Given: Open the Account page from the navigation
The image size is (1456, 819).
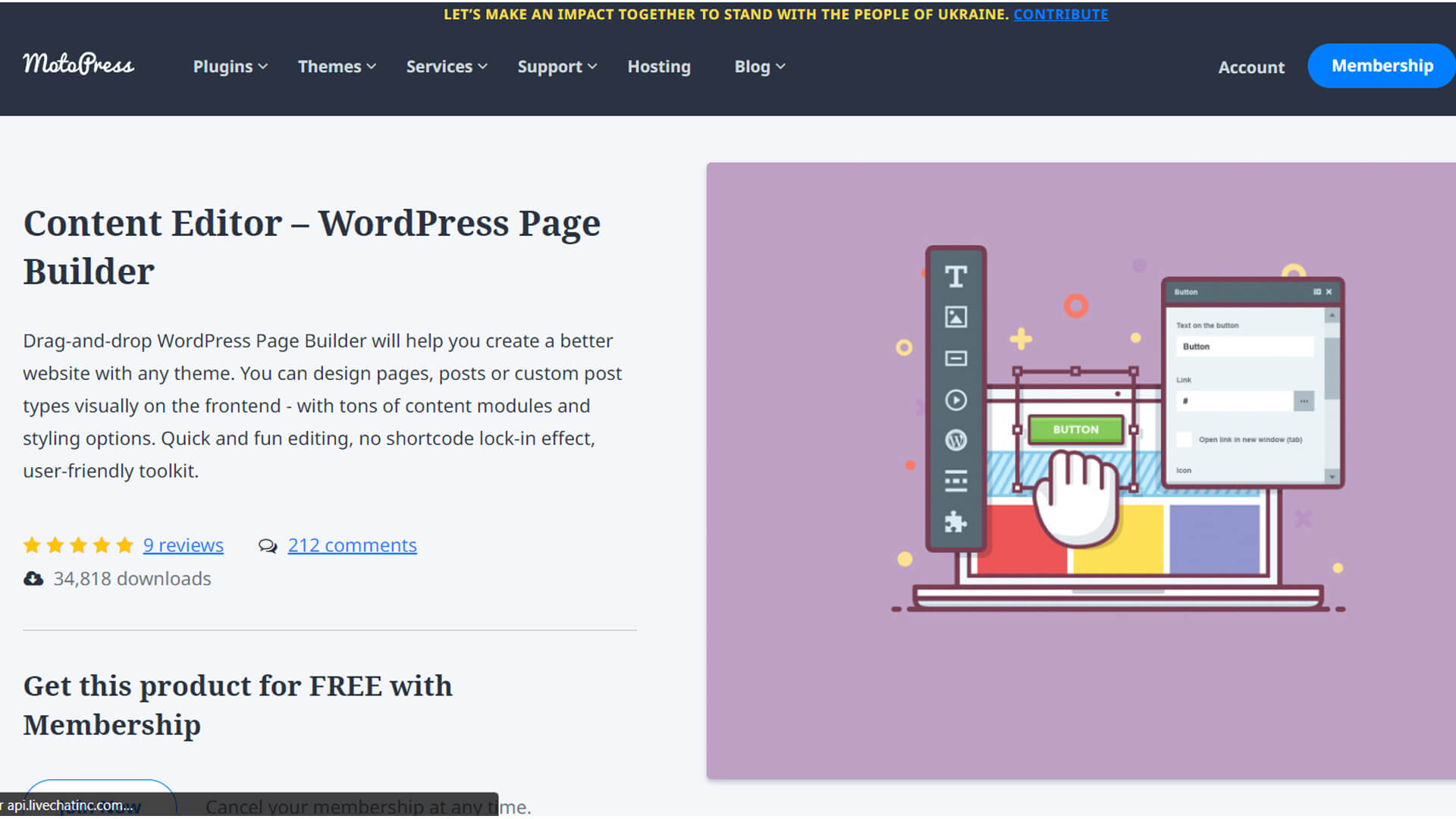Looking at the screenshot, I should coord(1250,67).
